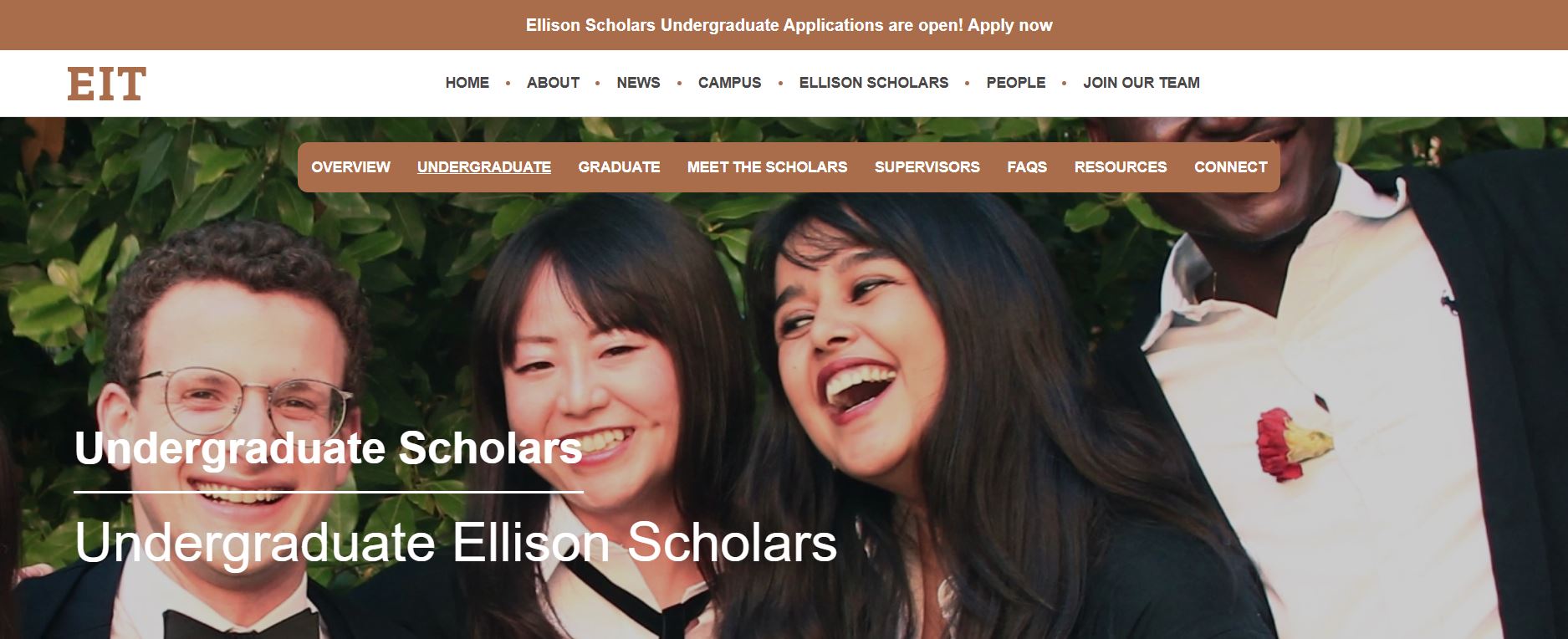Switch to the GRADUATE sub-tab
Viewport: 1568px width, 639px height.
[x=619, y=167]
